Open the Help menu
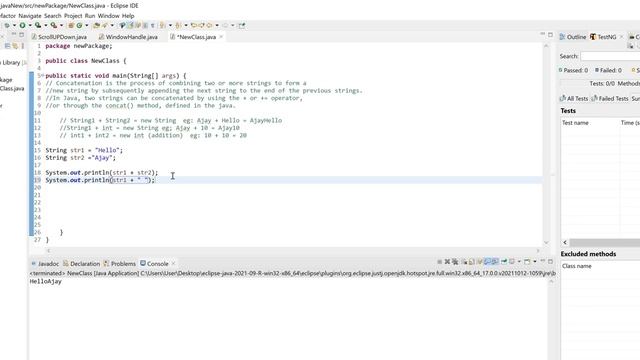This screenshot has height=360, width=640. tap(128, 16)
